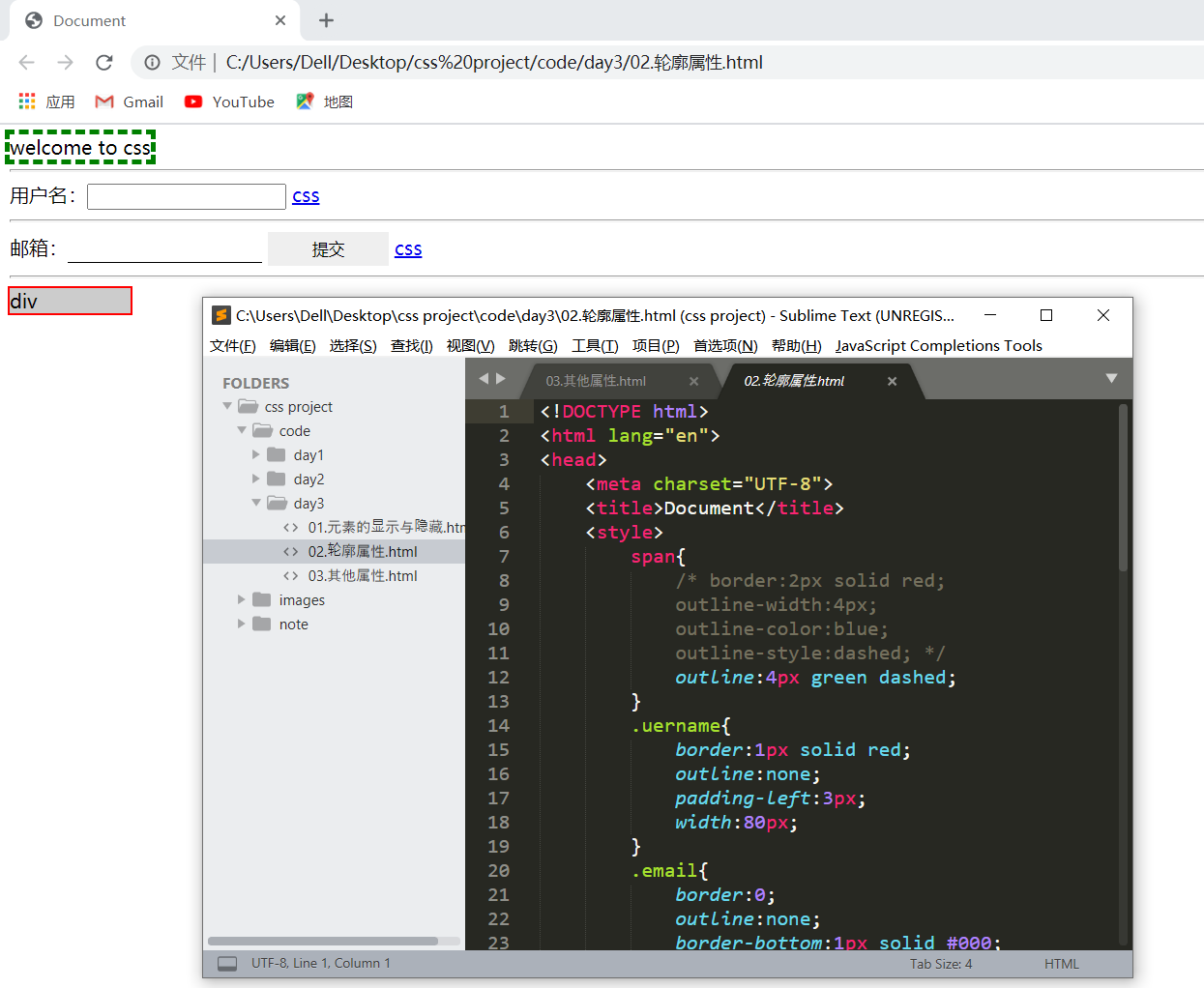Image resolution: width=1204 pixels, height=988 pixels.
Task: Click Tab Size: 4 in status bar
Action: pos(941,964)
